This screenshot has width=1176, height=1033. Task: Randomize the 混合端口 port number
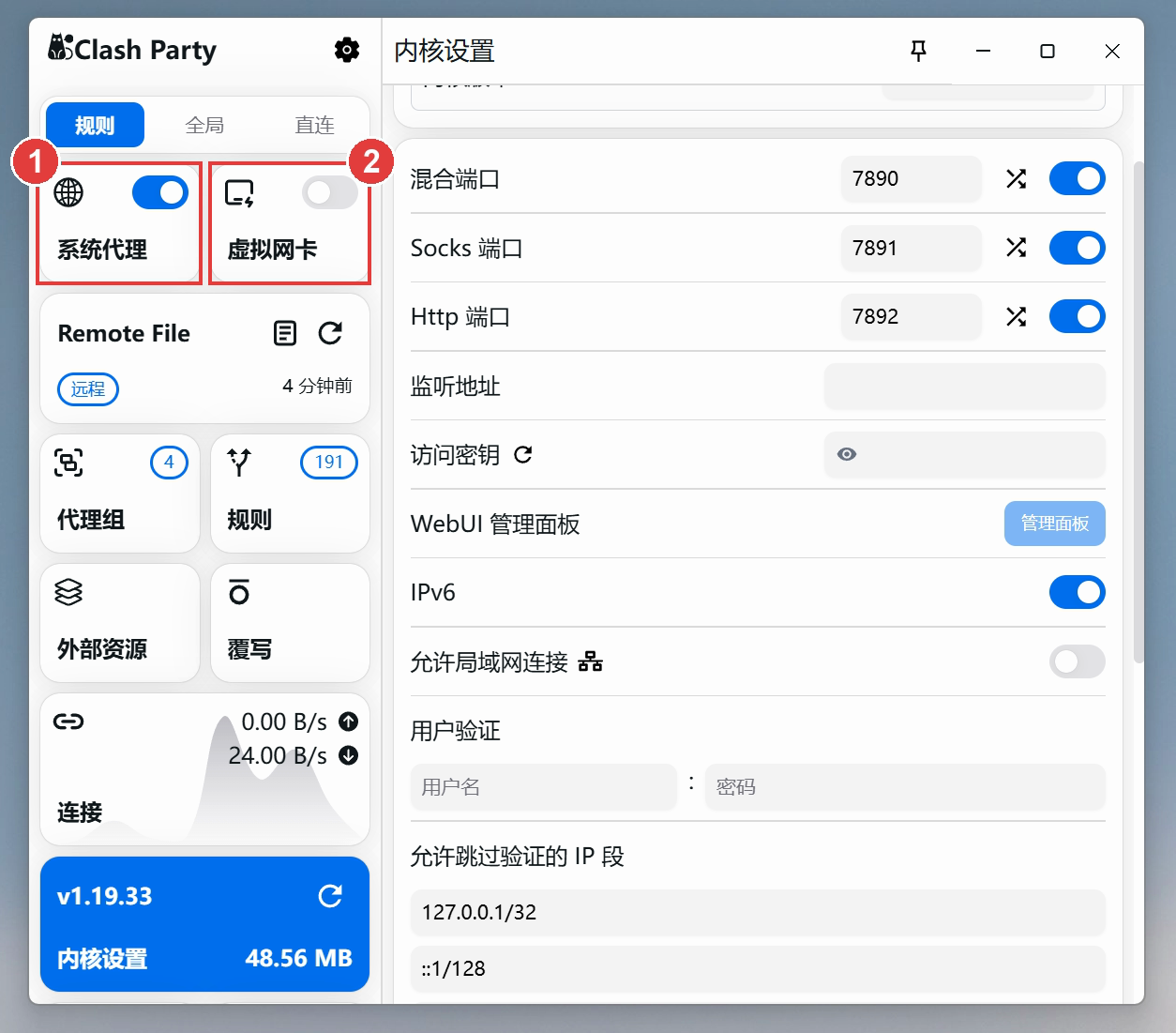coord(1016,178)
